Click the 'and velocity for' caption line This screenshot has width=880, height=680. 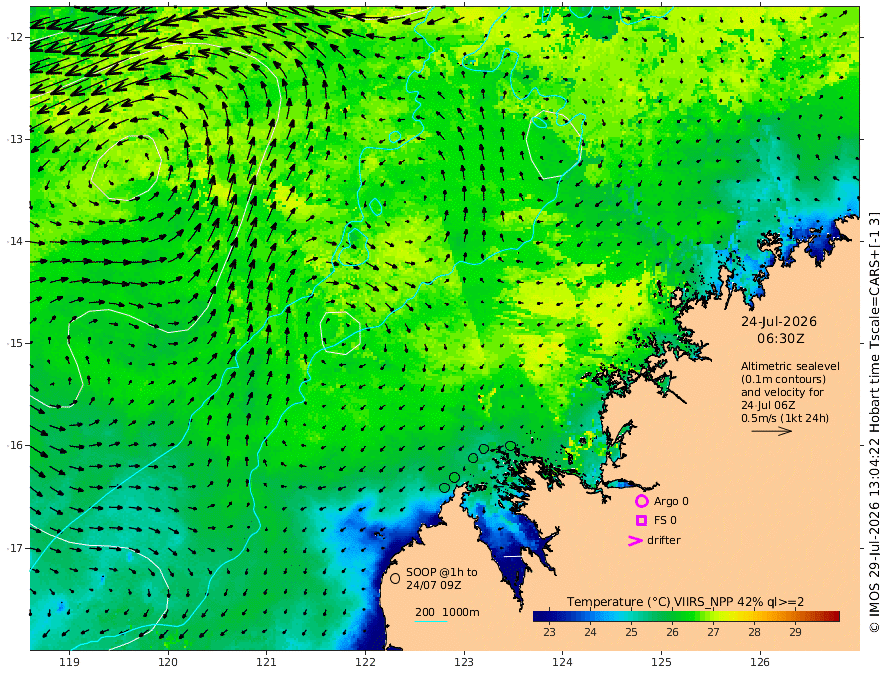tap(782, 392)
